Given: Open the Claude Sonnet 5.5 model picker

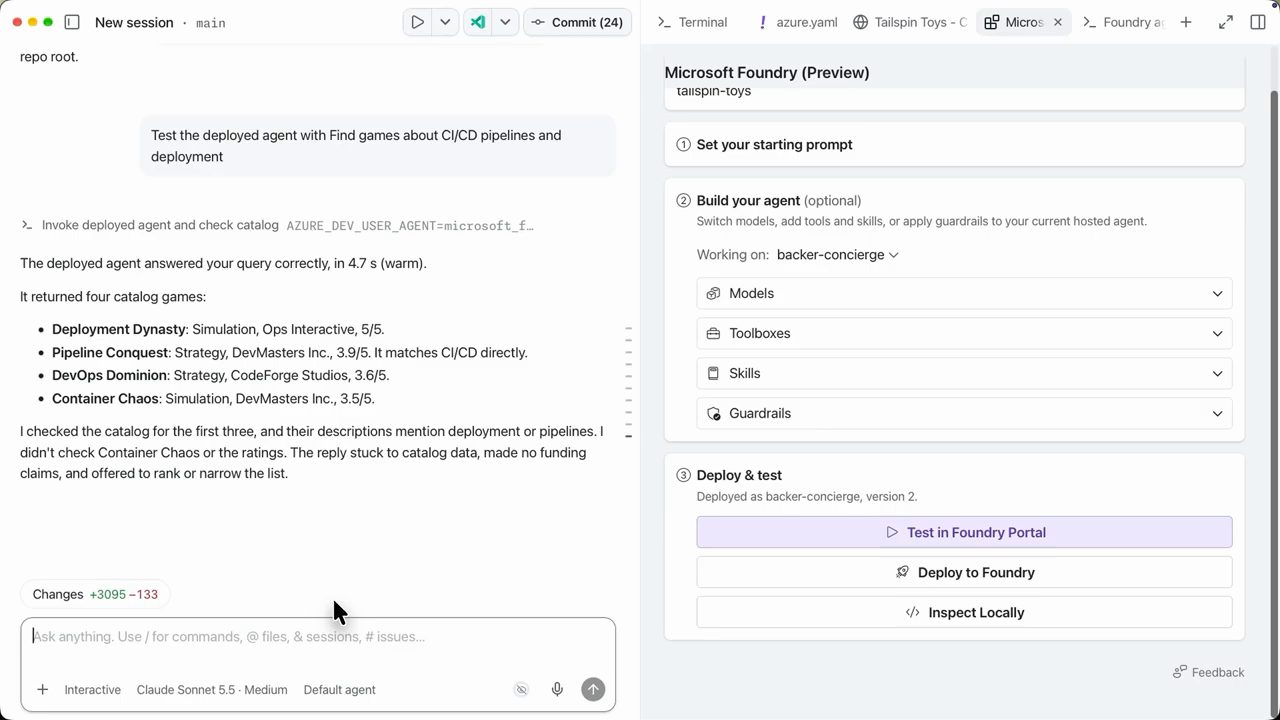Looking at the screenshot, I should click(x=212, y=690).
